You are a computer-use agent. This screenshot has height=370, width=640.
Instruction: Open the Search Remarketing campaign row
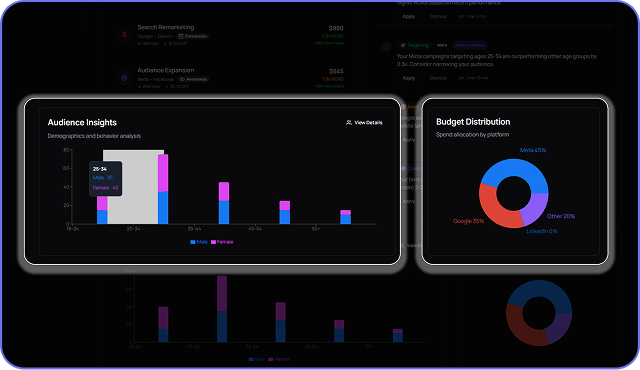click(x=230, y=35)
